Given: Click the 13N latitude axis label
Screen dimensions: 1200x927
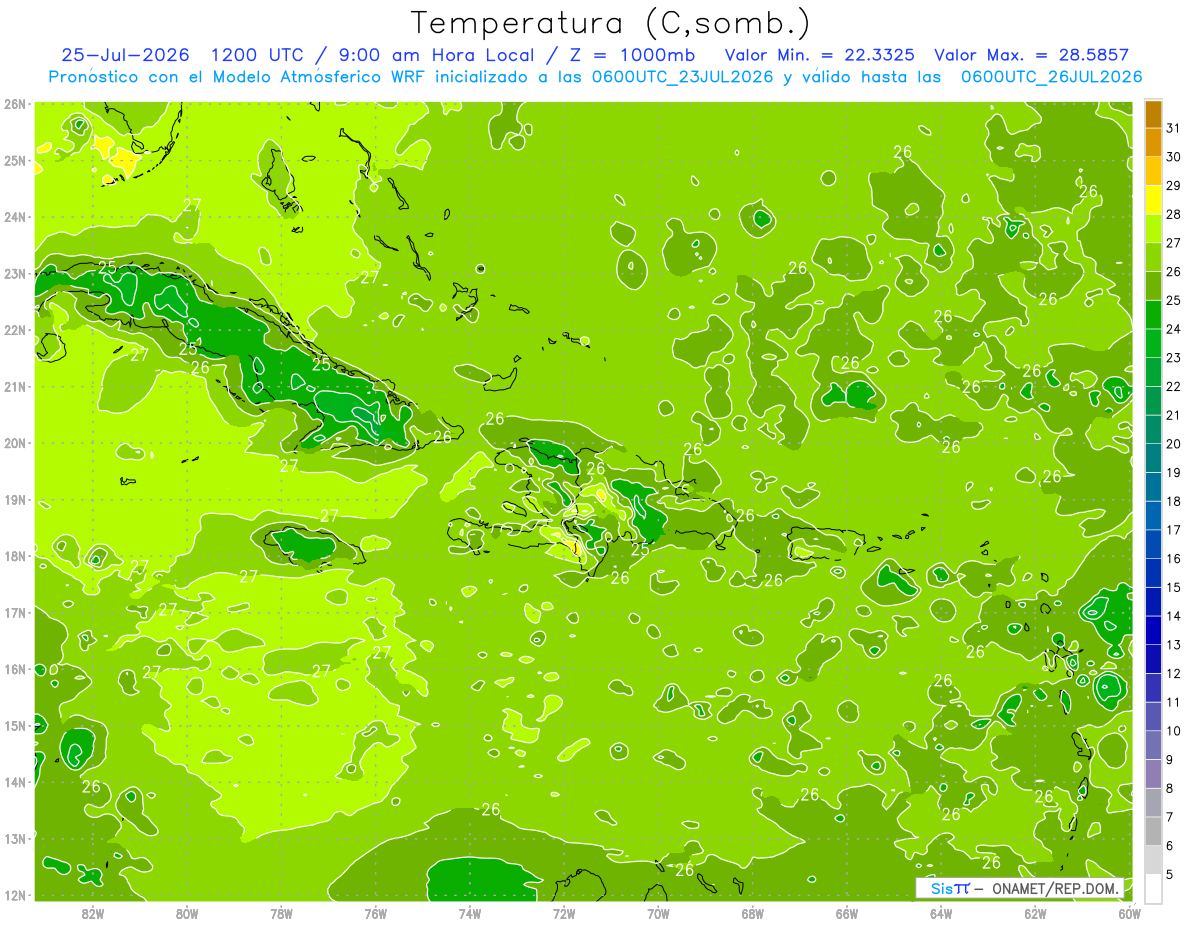Looking at the screenshot, I should [14, 838].
